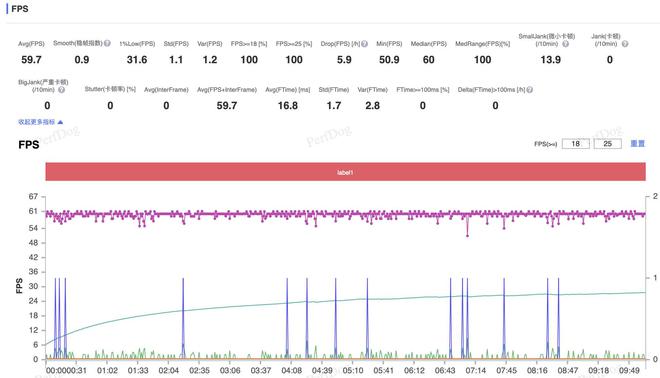
Task: Click the BigJank help question icon
Action: click(61, 90)
